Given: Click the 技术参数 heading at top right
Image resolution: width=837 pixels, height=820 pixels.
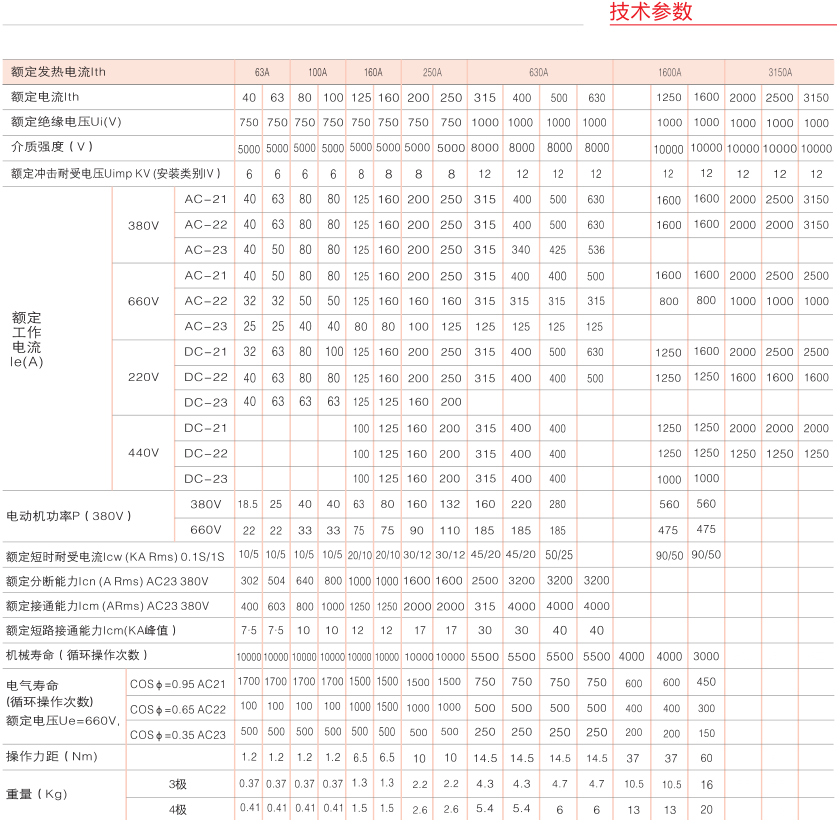Looking at the screenshot, I should tap(650, 13).
